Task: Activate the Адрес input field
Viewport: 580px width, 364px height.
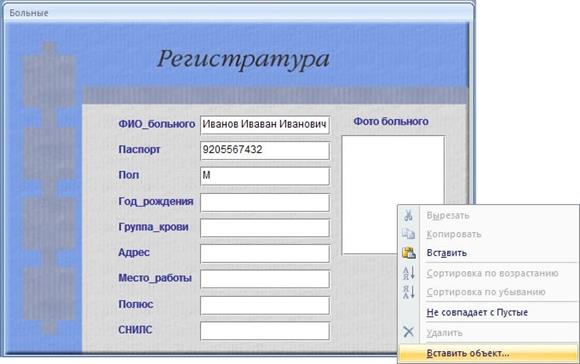Action: 265,253
